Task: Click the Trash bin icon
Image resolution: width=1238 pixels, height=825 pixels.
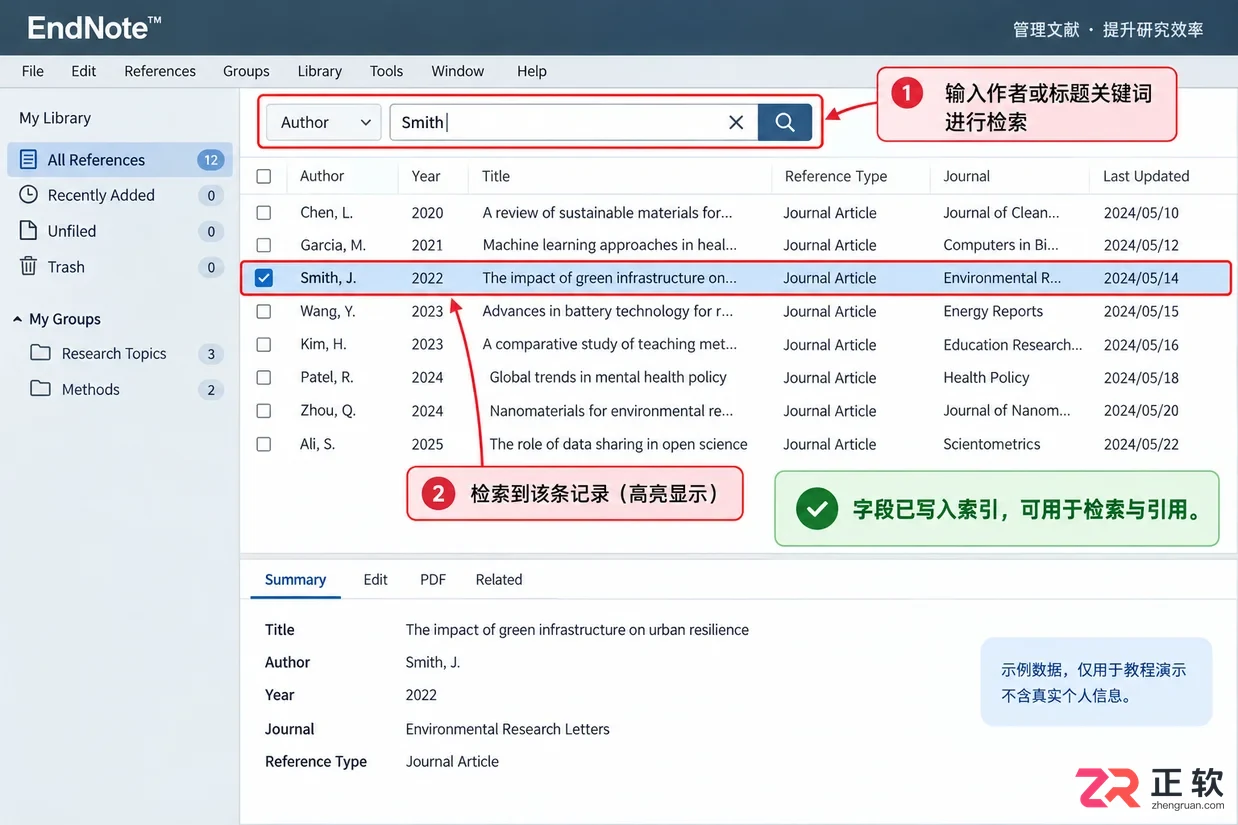Action: point(29,267)
